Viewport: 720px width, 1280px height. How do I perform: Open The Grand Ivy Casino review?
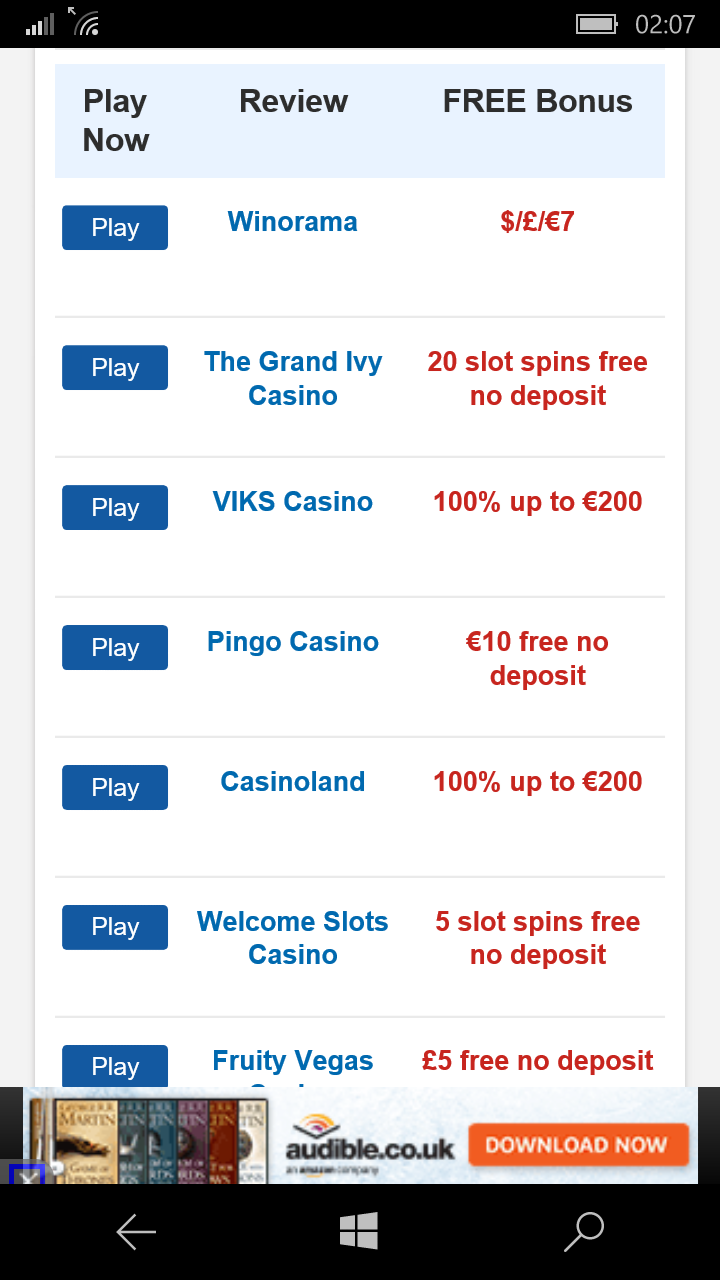293,378
